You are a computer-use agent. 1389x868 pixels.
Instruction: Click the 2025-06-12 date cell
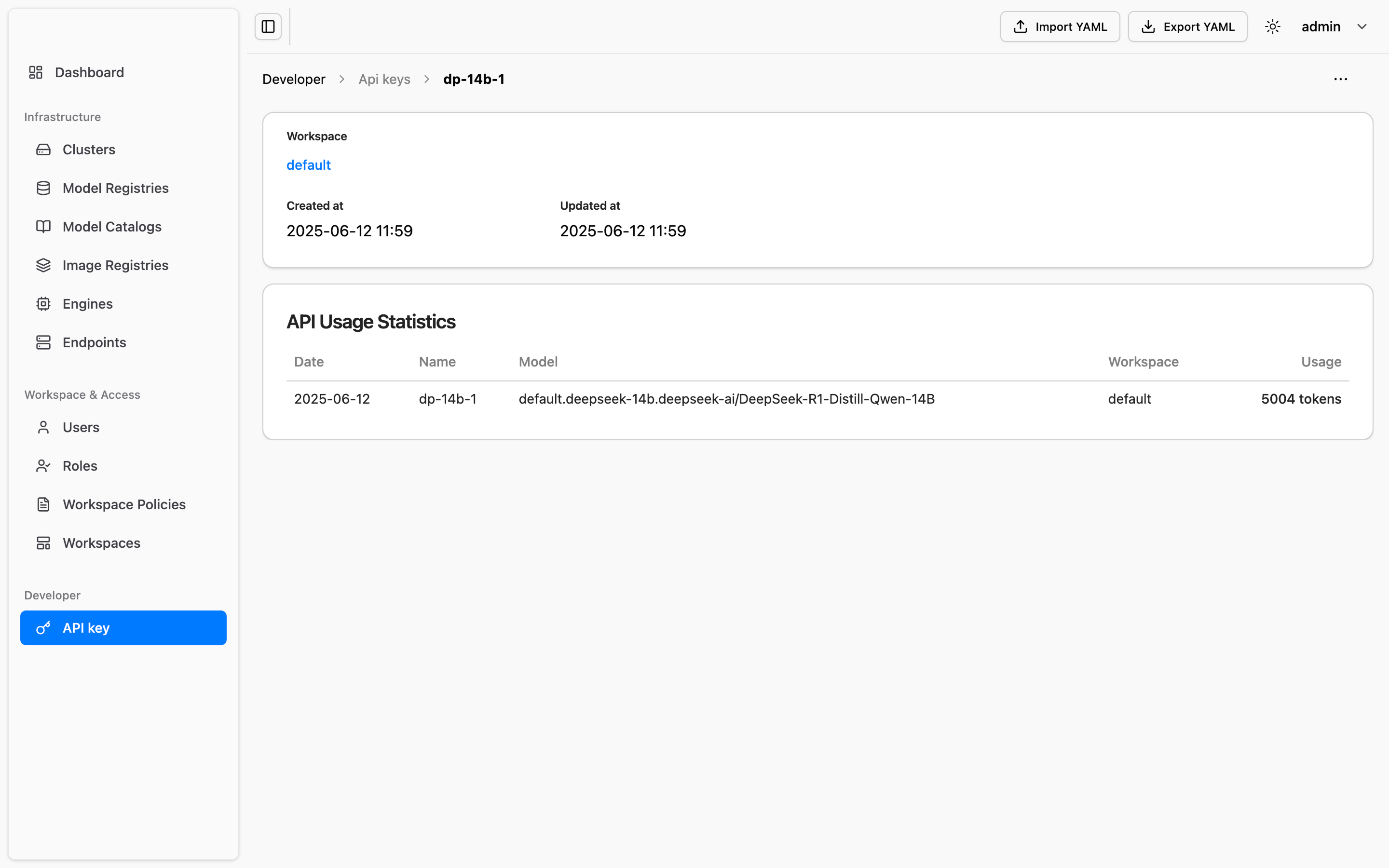point(332,399)
